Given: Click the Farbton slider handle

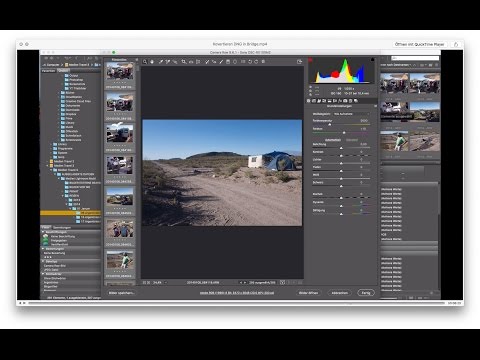Looking at the screenshot, I should [x=344, y=133].
